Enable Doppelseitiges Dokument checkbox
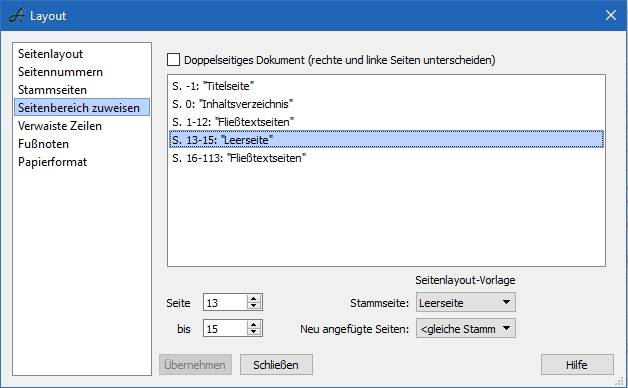The image size is (628, 388). click(173, 60)
